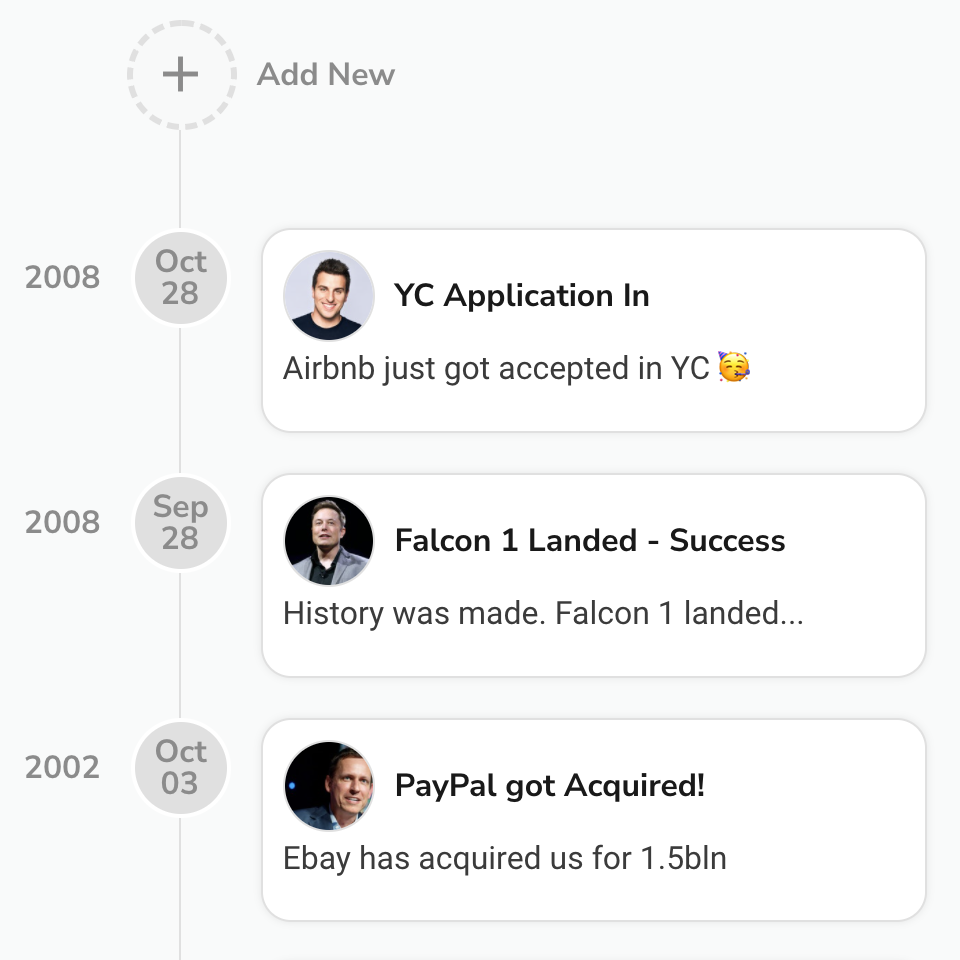Click the YC Application In avatar photo
The width and height of the screenshot is (960, 960).
pos(329,295)
